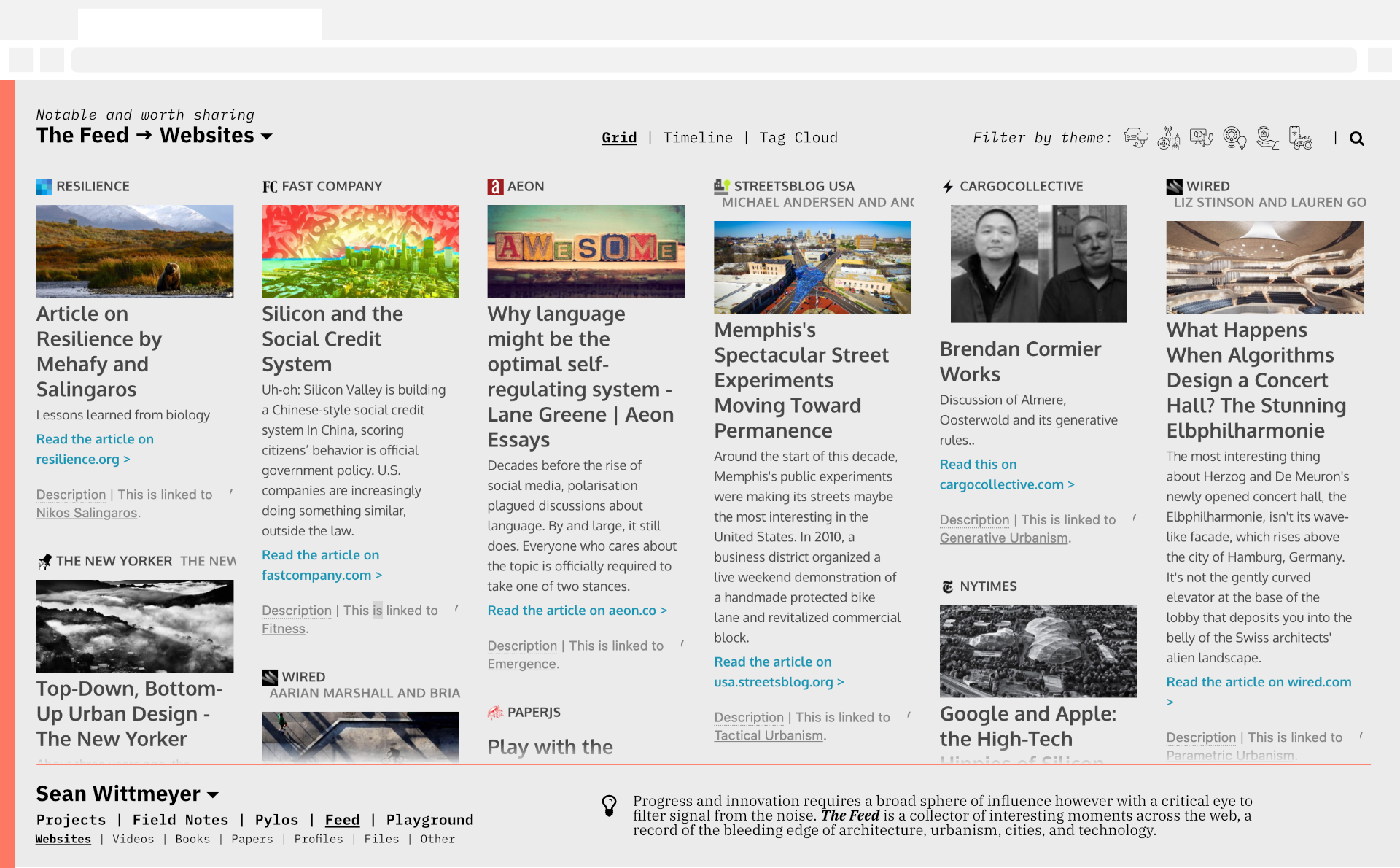1400x868 pixels.
Task: Expand the Sean Wittmeyer dropdown arrow
Action: [213, 794]
